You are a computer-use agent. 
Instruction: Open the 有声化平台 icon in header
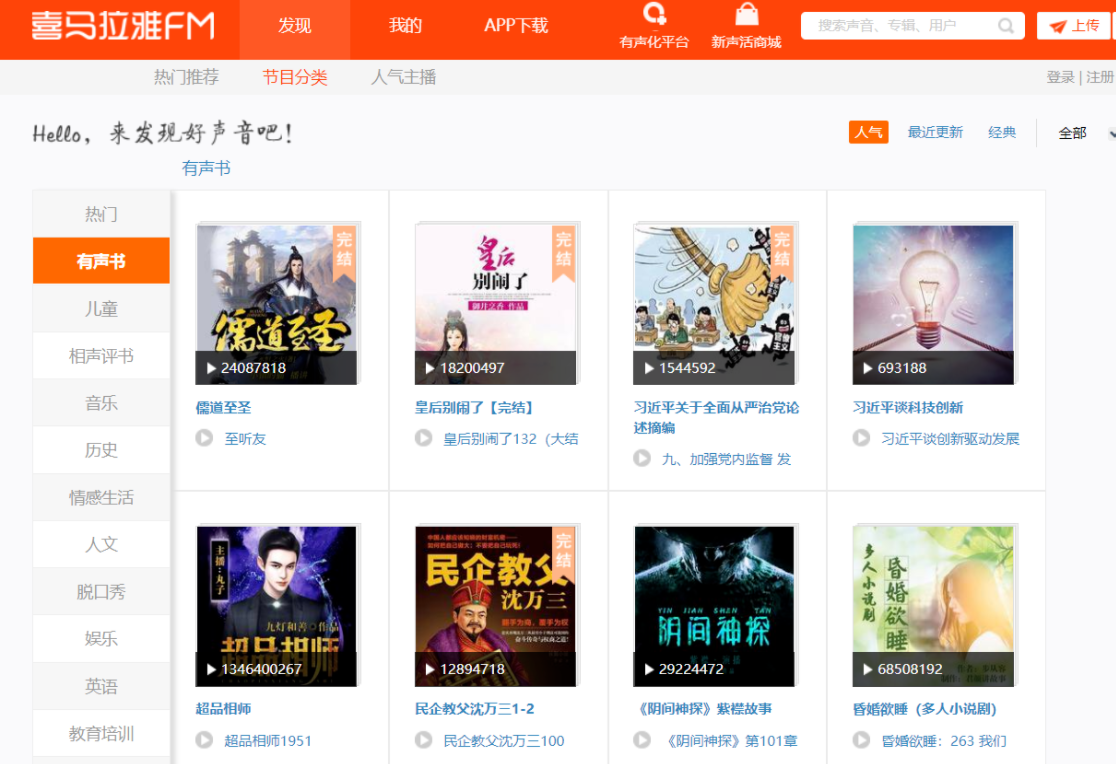tap(654, 14)
